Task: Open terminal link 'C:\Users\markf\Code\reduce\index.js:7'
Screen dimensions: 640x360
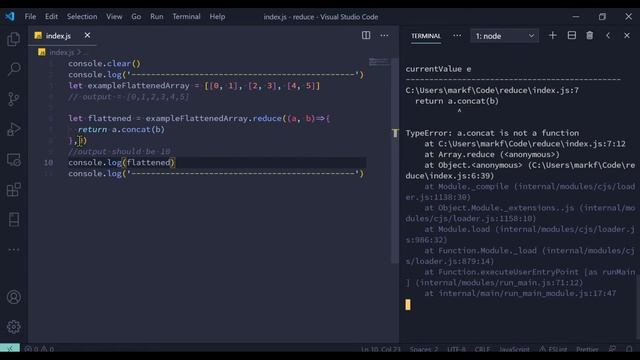Action: (x=492, y=90)
